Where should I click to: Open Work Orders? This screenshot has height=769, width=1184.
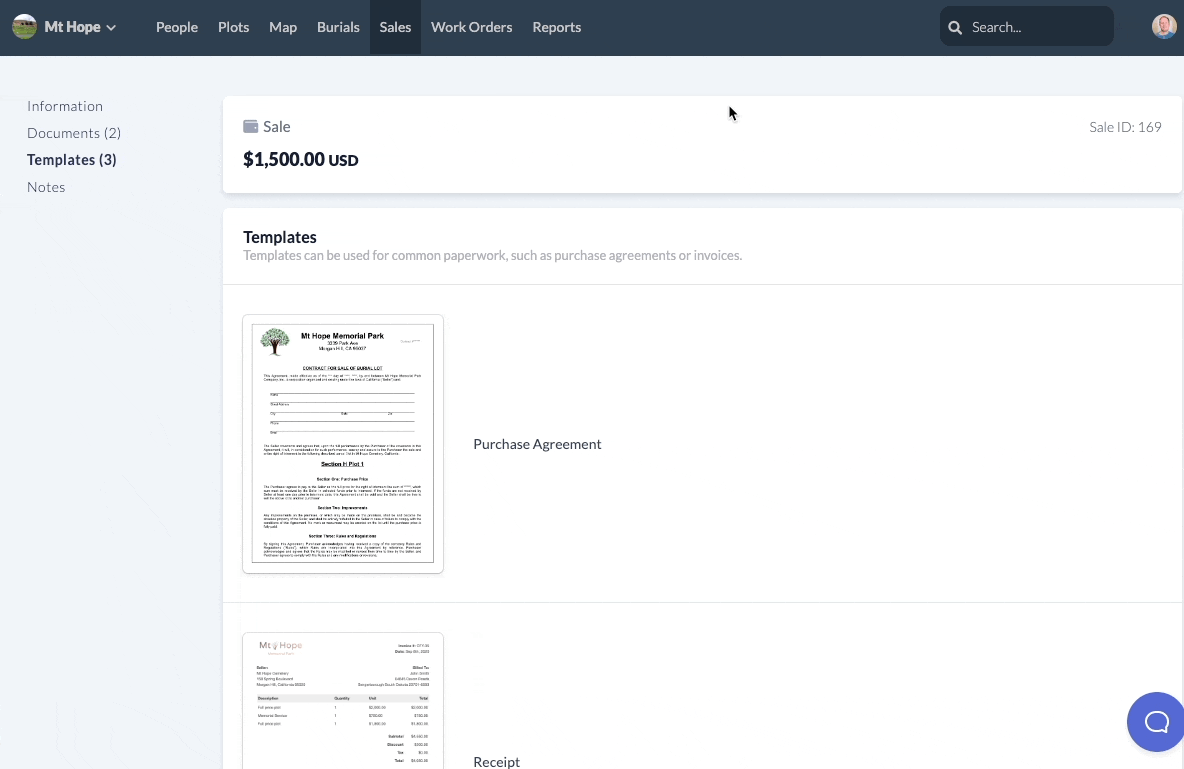[471, 27]
